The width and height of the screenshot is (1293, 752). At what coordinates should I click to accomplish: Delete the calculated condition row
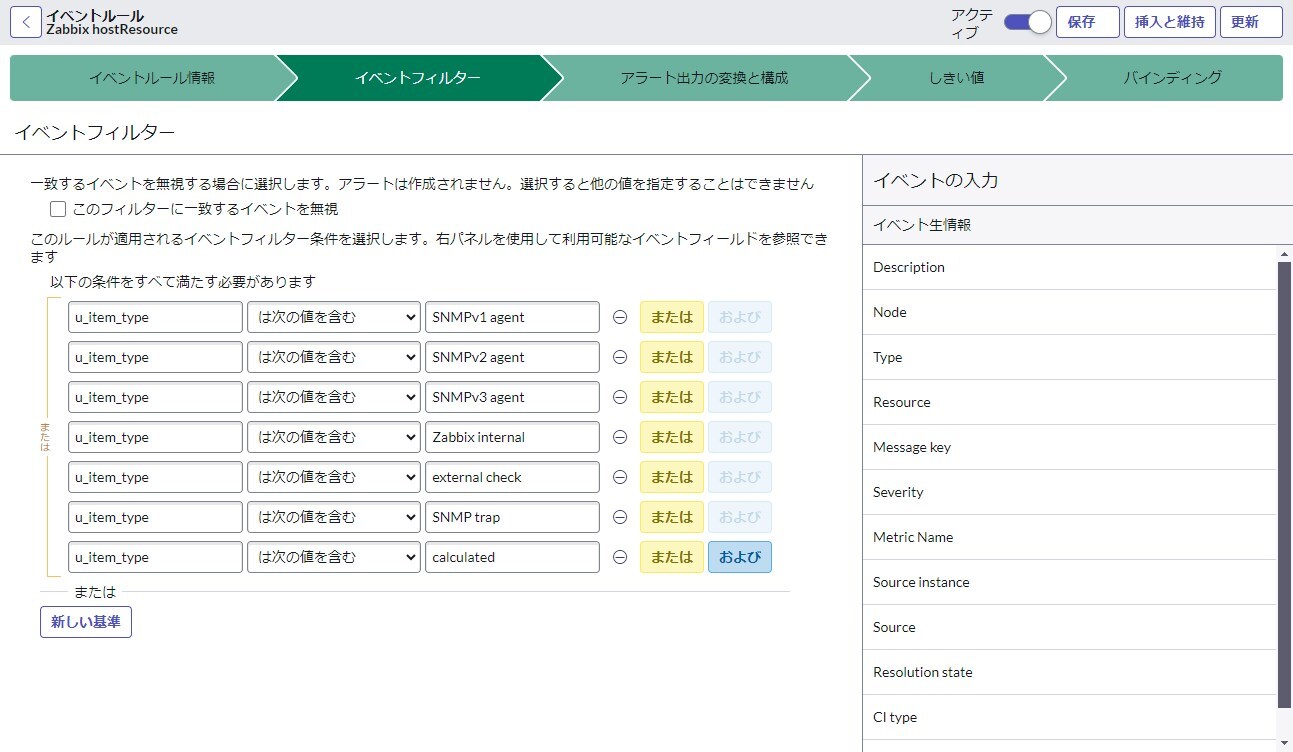point(619,557)
